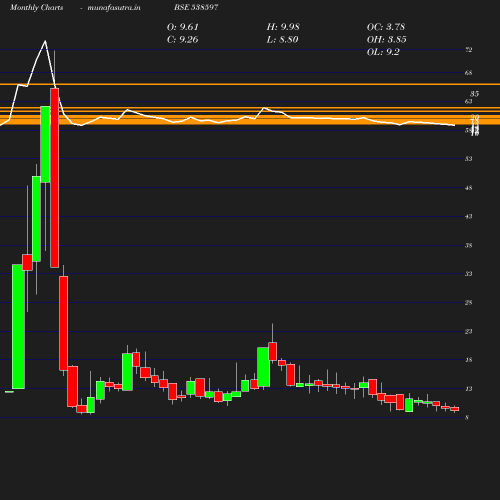Click the 43 price axis label

pos(469,217)
